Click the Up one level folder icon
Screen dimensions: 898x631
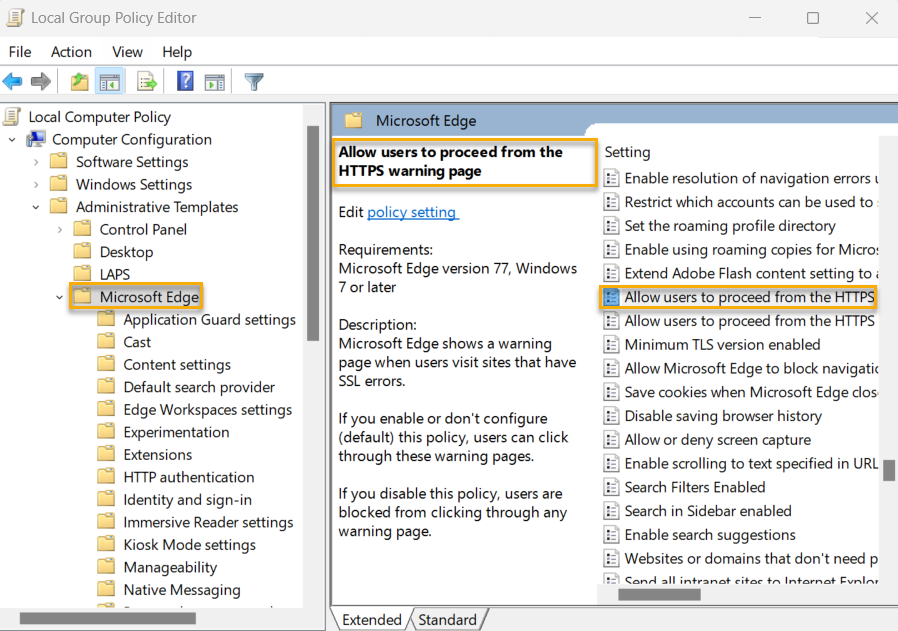click(x=78, y=81)
